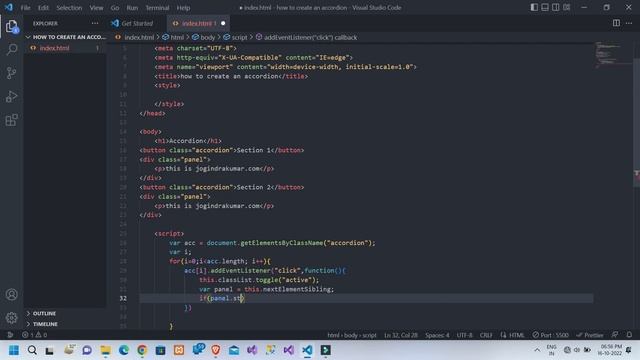Click line number 32 in gutter
Viewport: 640px width, 360px height.
[x=123, y=298]
